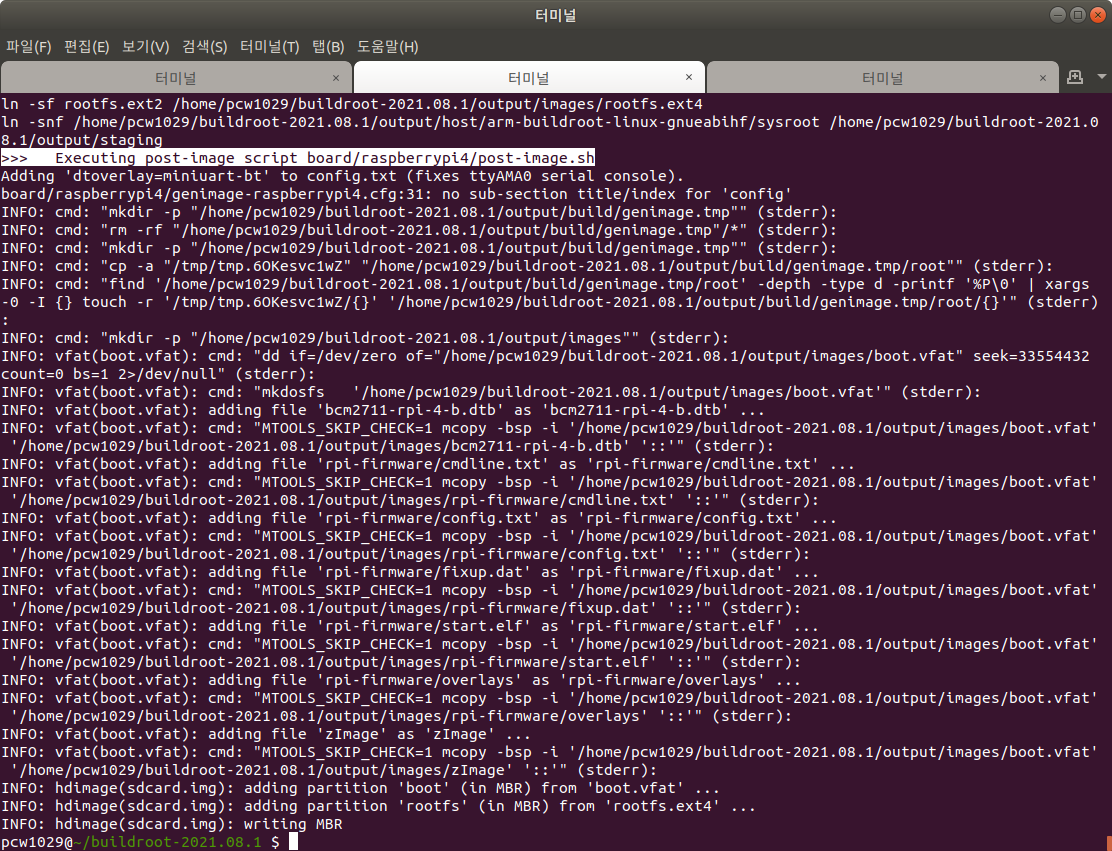Screen dimensions: 1112x851
Task: Click the 터미널 window title bar text
Action: click(x=555, y=14)
